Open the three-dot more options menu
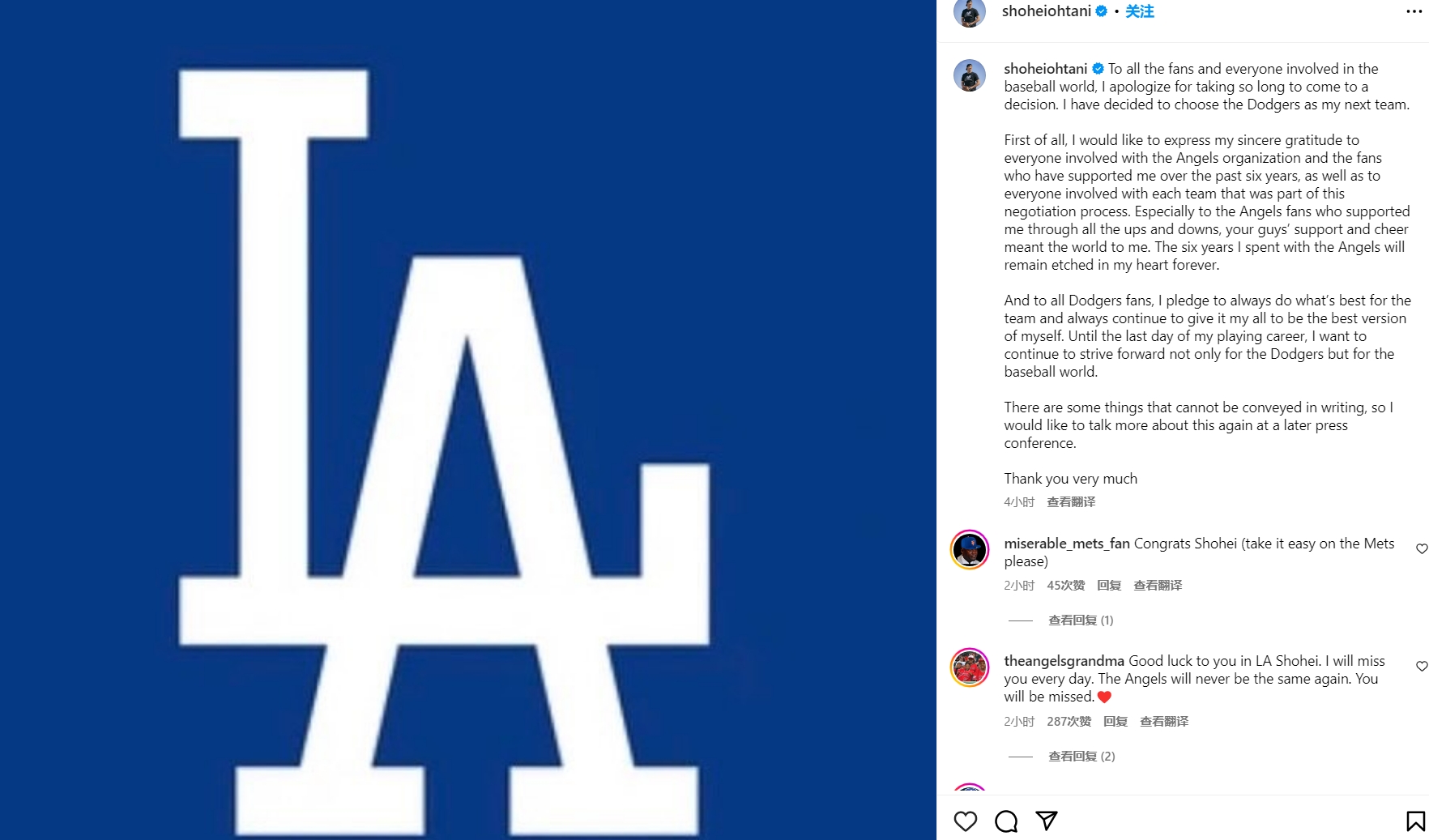 tap(1414, 11)
